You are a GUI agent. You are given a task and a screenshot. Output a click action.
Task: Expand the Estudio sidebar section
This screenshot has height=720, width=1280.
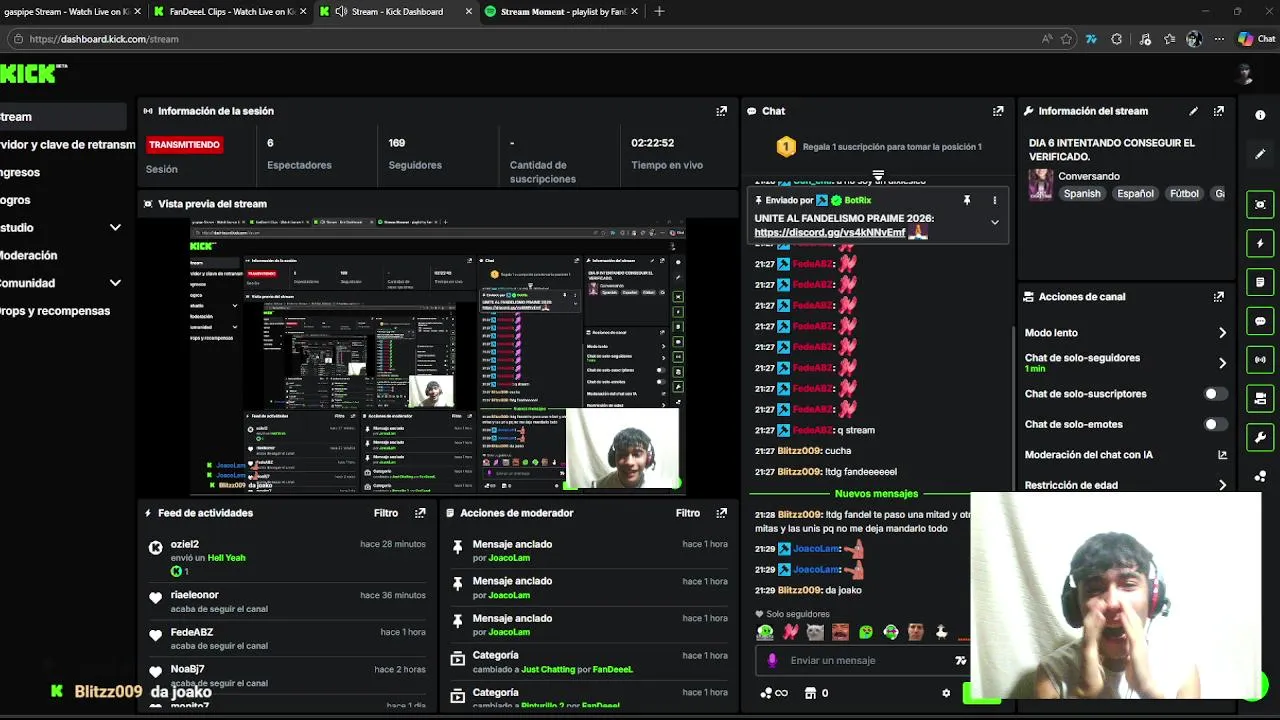[115, 227]
